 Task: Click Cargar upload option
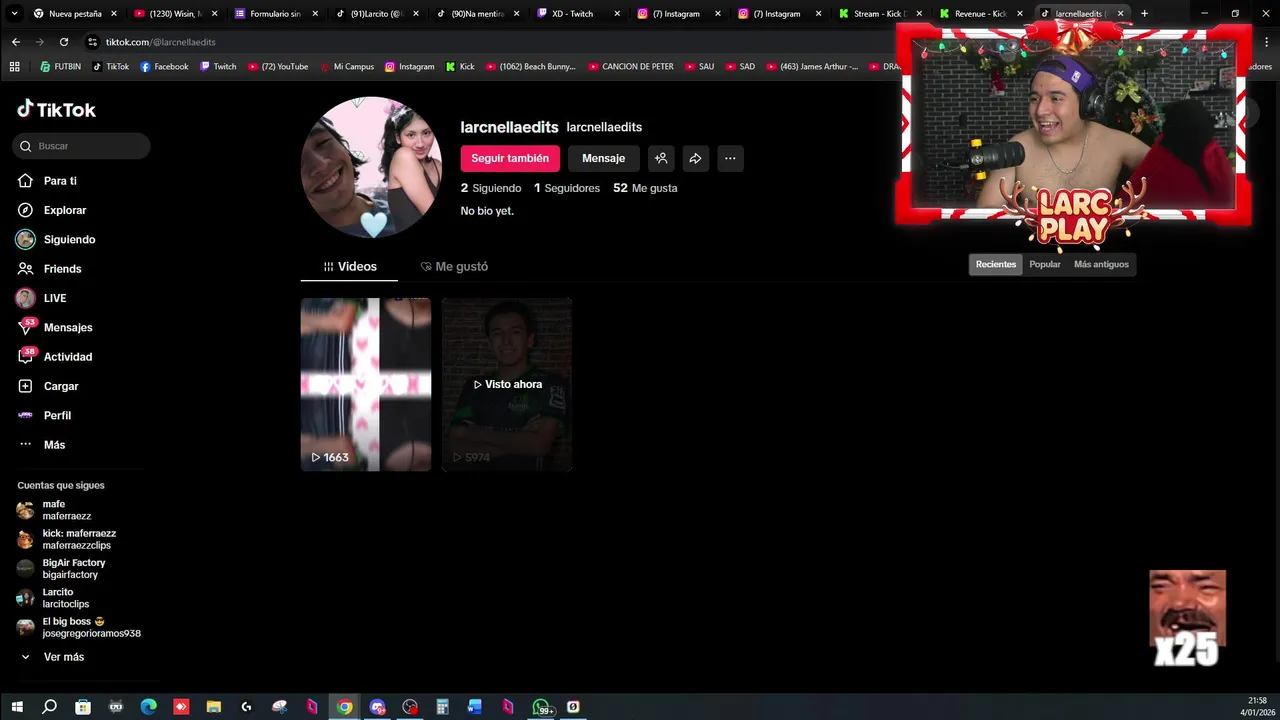[x=61, y=386]
